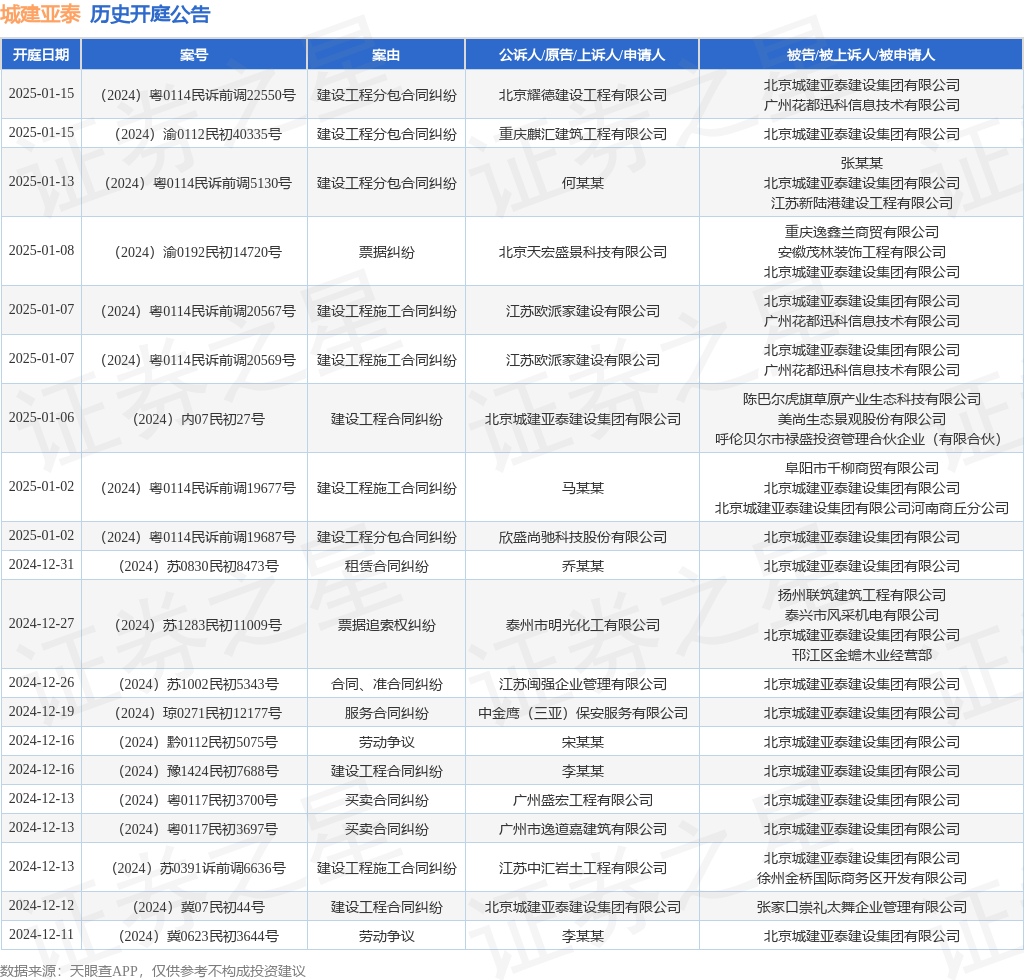Screen dimensions: 1024x980
Task: Click the 历史开庭公告 heading
Action: click(x=150, y=14)
